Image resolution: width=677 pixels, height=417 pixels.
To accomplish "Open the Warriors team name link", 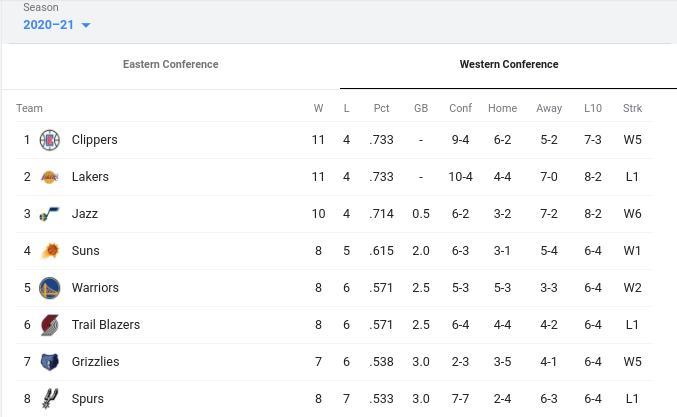I will 95,288.
